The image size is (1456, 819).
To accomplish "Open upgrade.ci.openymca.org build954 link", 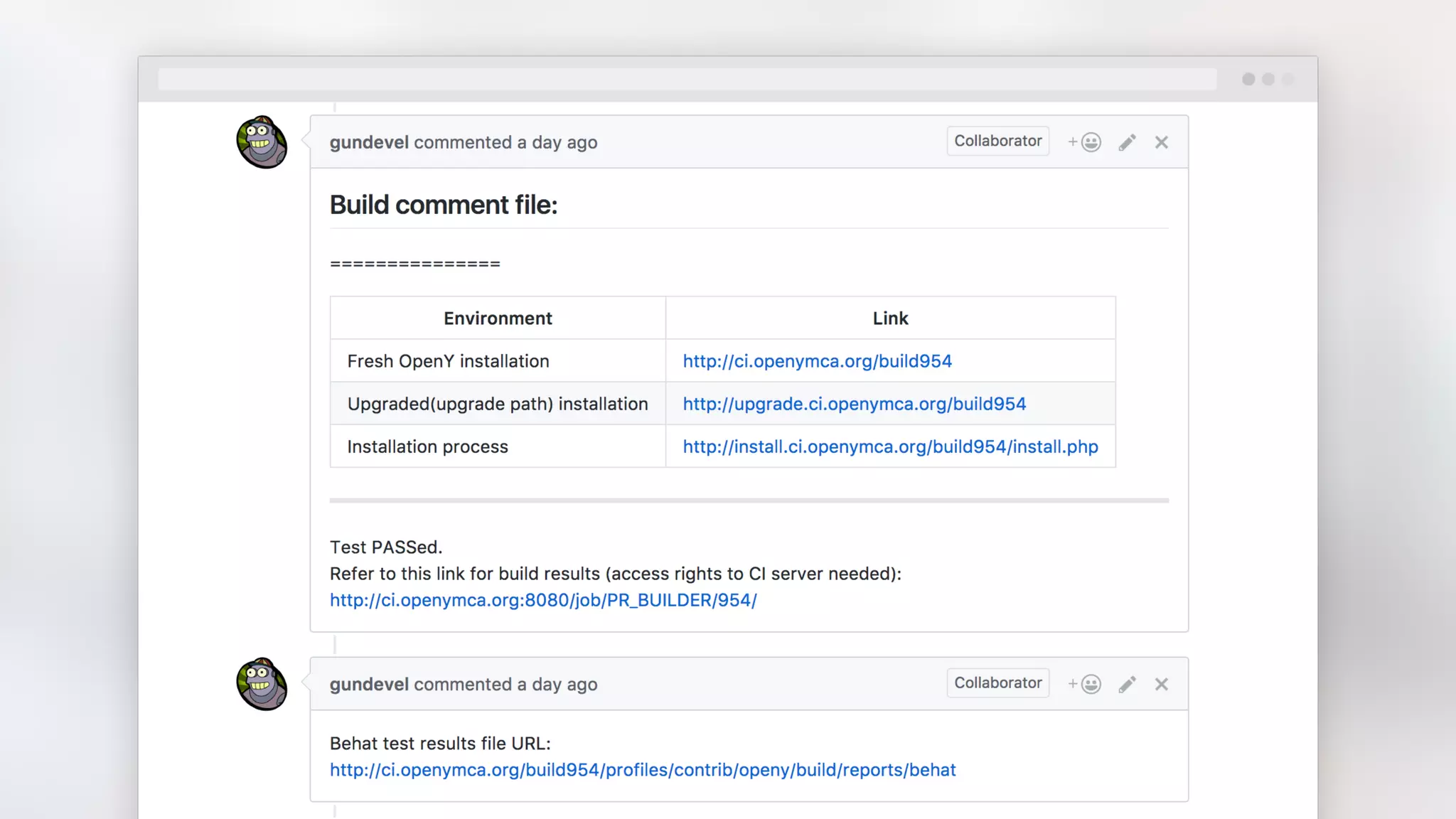I will click(x=854, y=404).
